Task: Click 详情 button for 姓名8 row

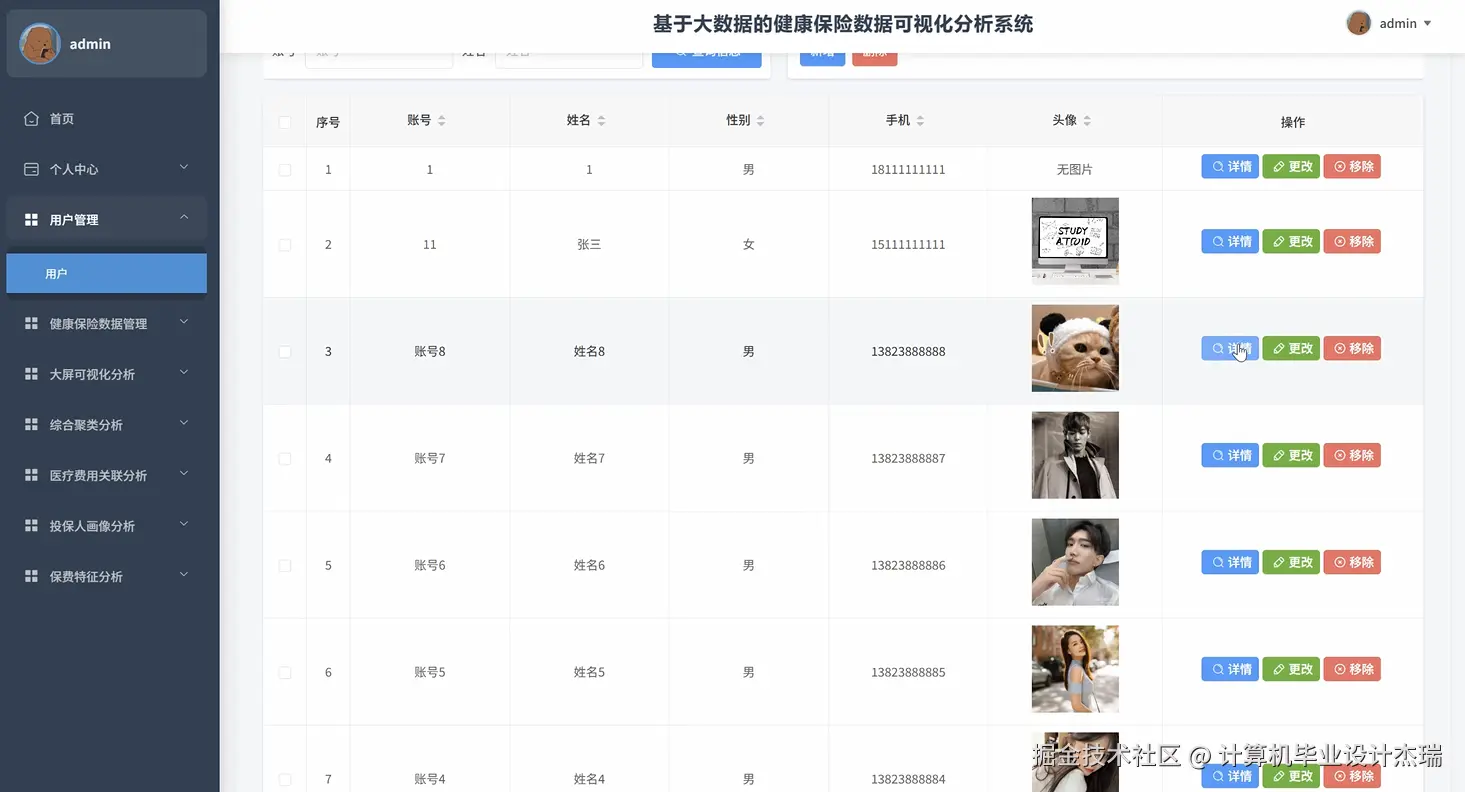Action: pos(1230,349)
